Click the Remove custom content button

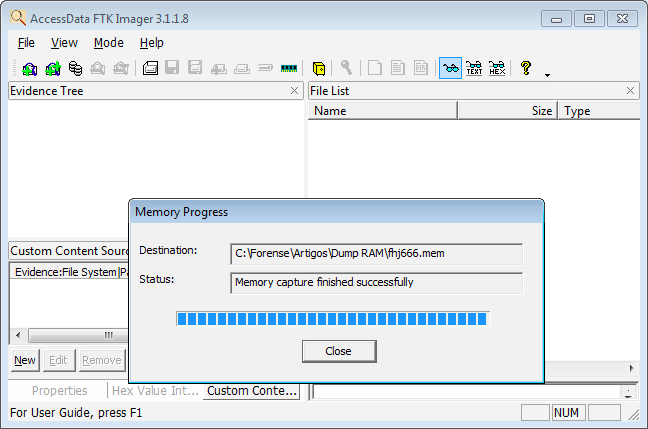[x=102, y=360]
